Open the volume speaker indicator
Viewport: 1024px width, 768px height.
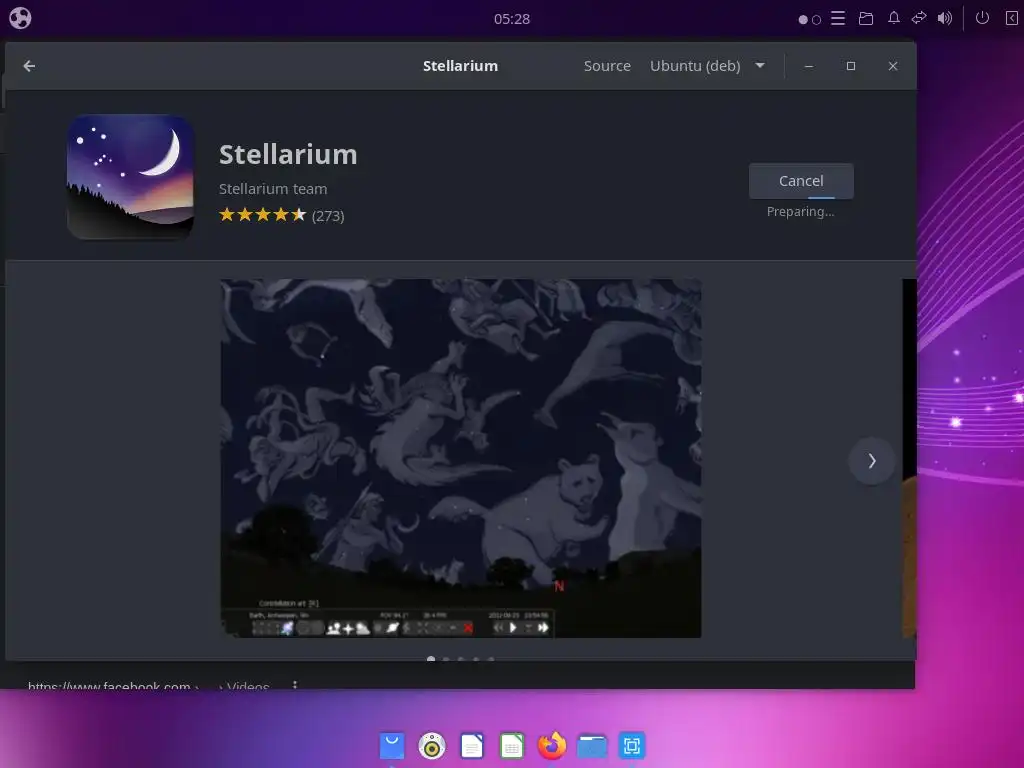pos(944,18)
